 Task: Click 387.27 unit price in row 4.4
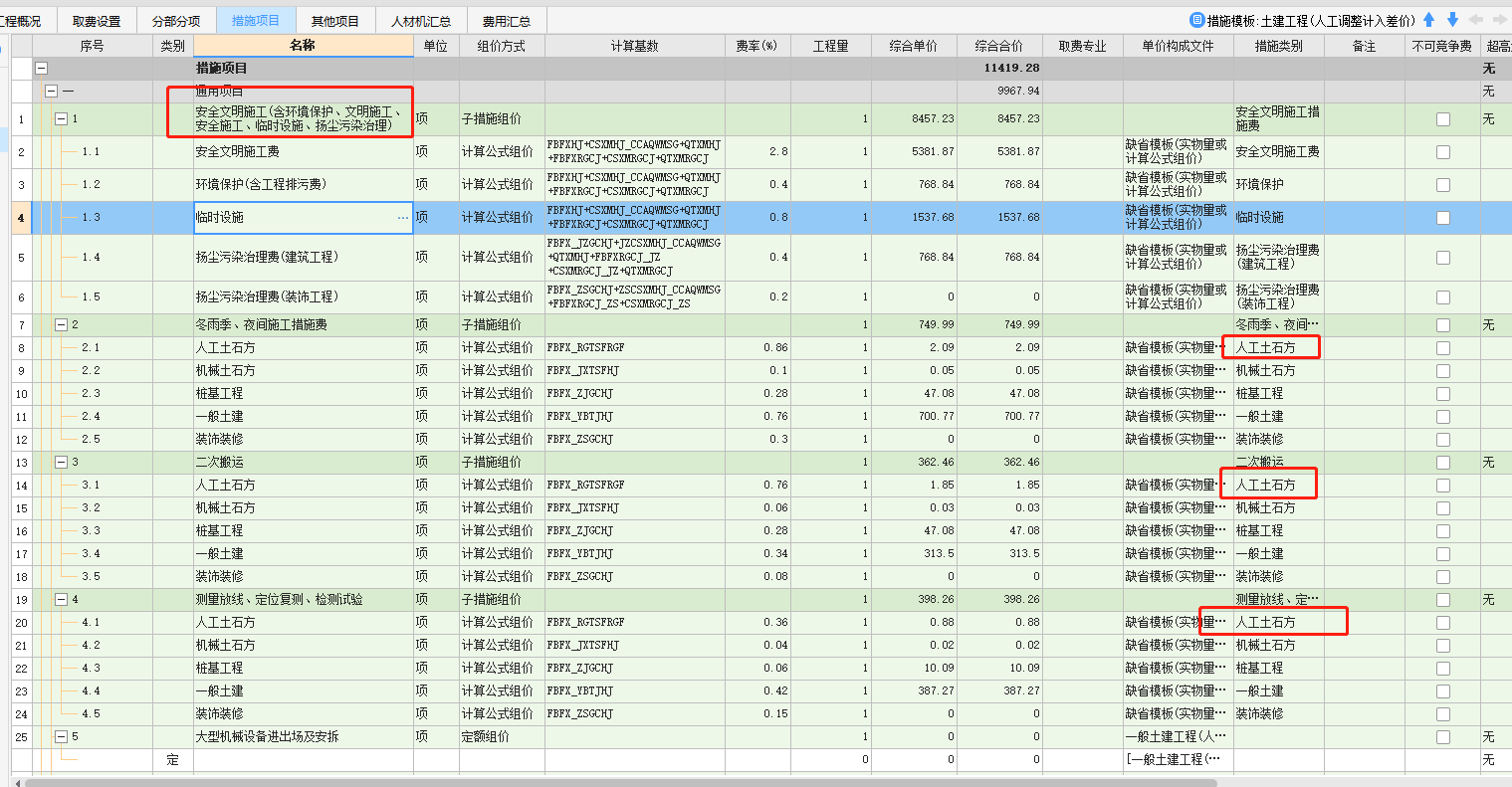pos(915,691)
